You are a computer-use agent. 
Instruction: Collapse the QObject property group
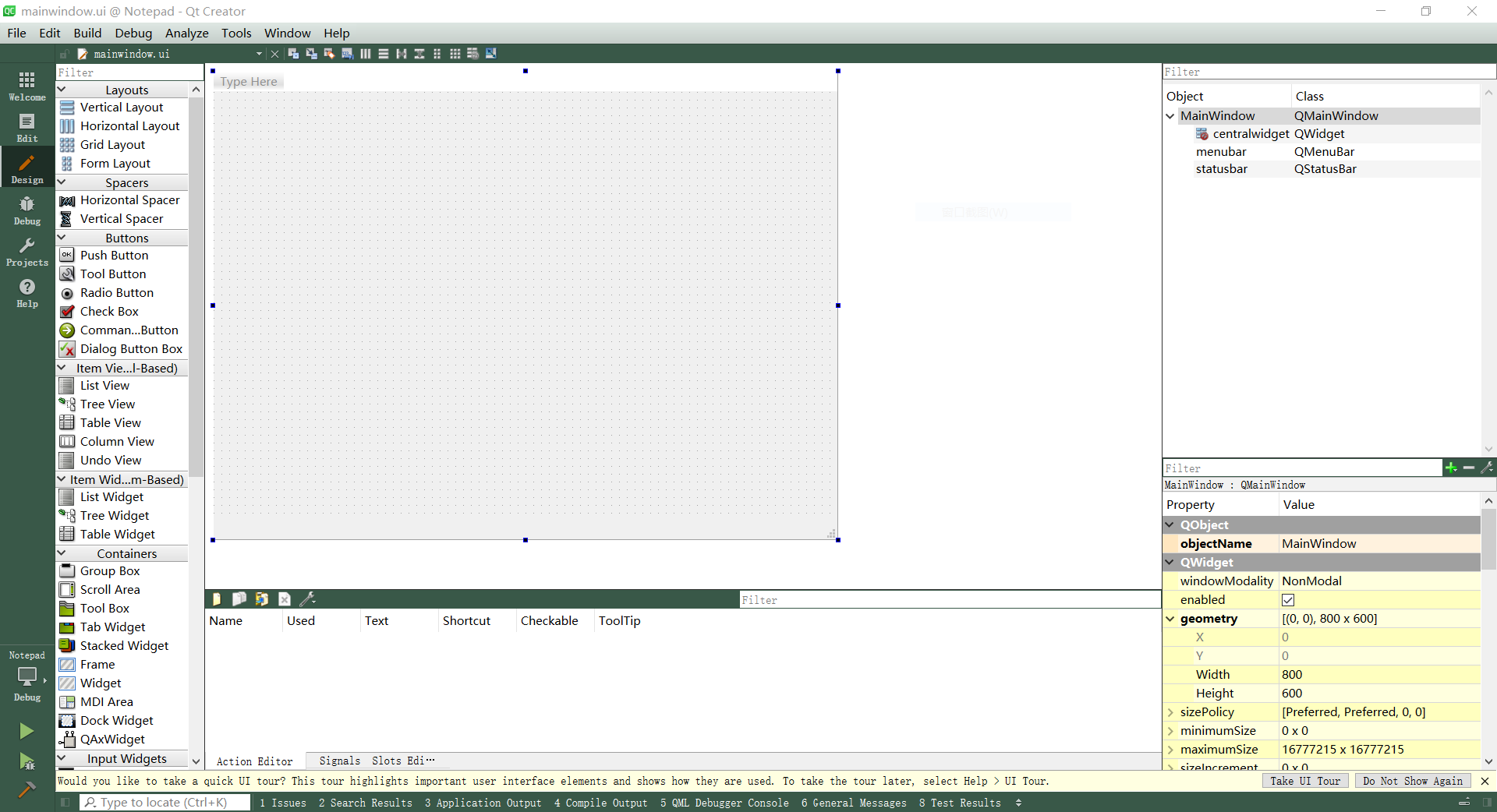1170,525
